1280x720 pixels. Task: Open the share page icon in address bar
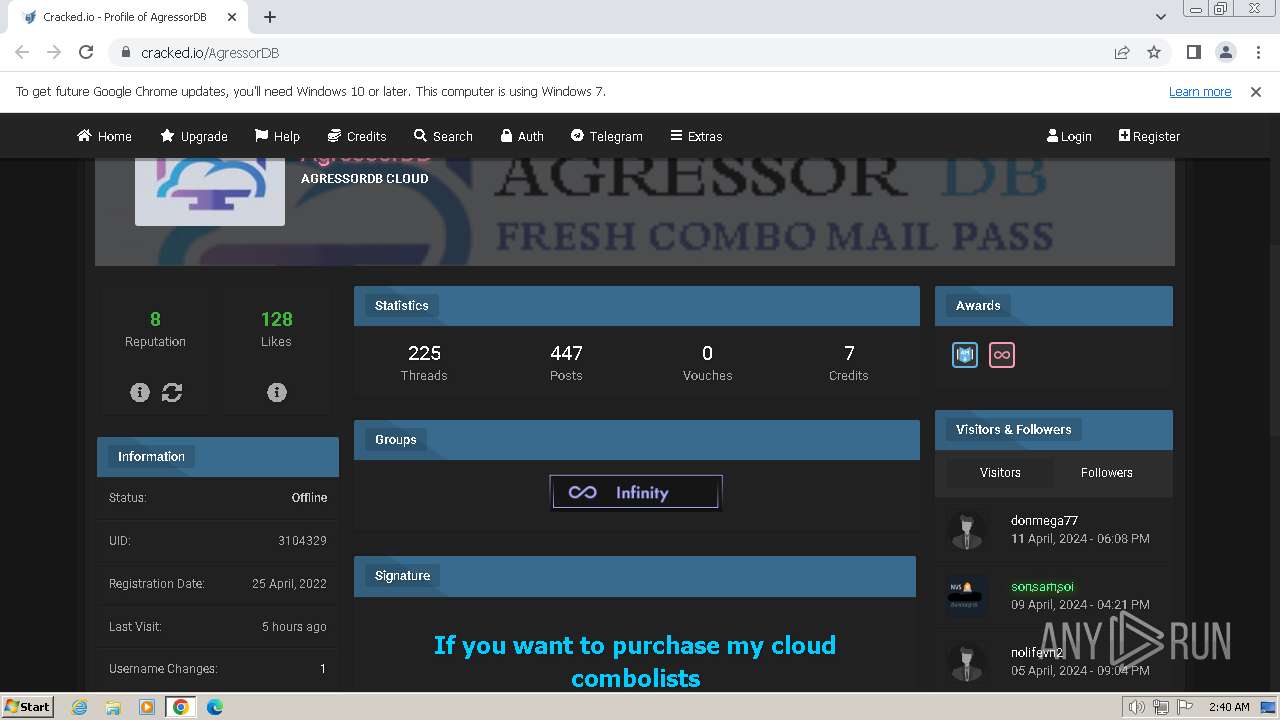[x=1122, y=52]
